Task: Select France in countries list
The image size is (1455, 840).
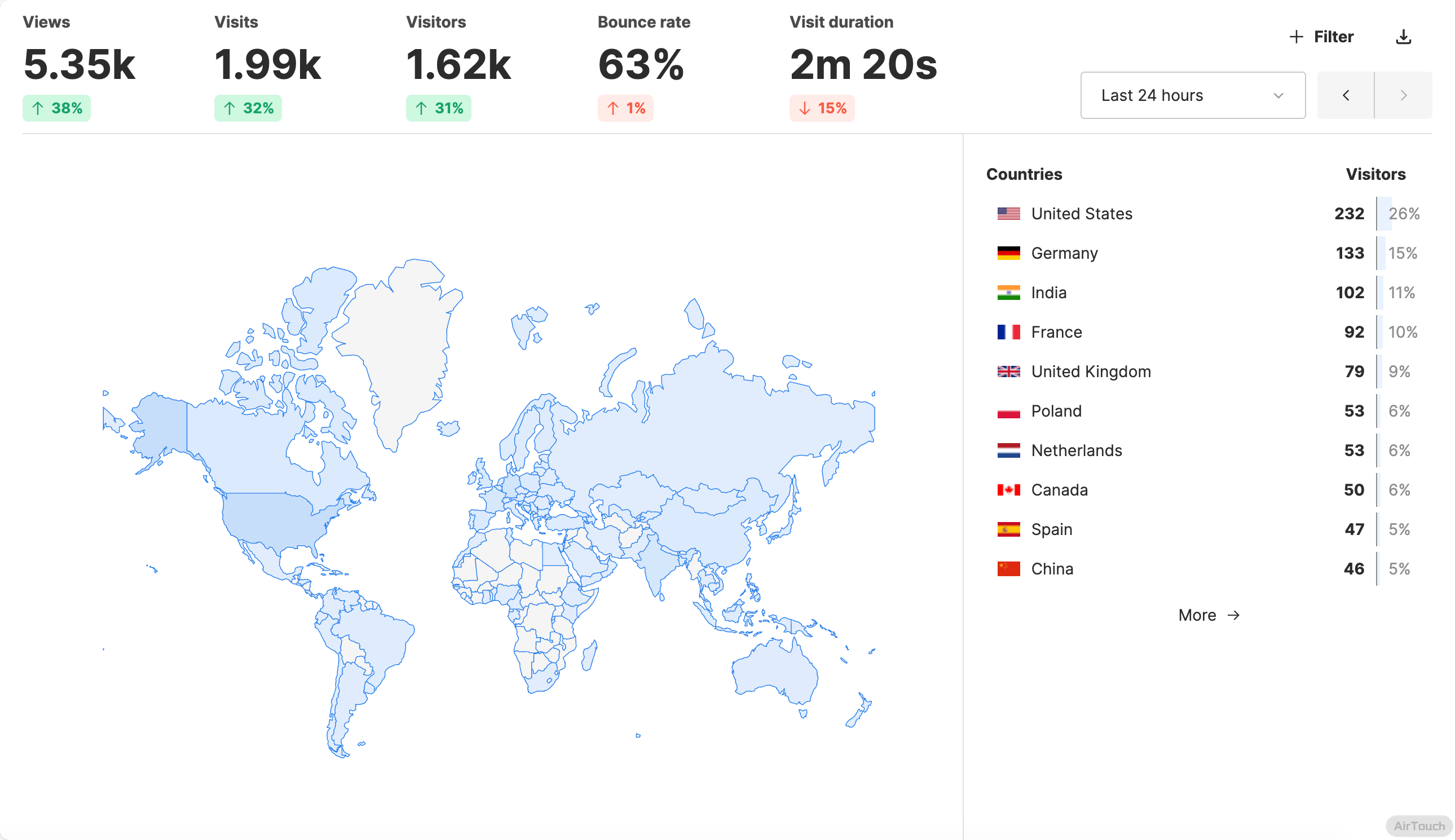Action: pos(1056,332)
